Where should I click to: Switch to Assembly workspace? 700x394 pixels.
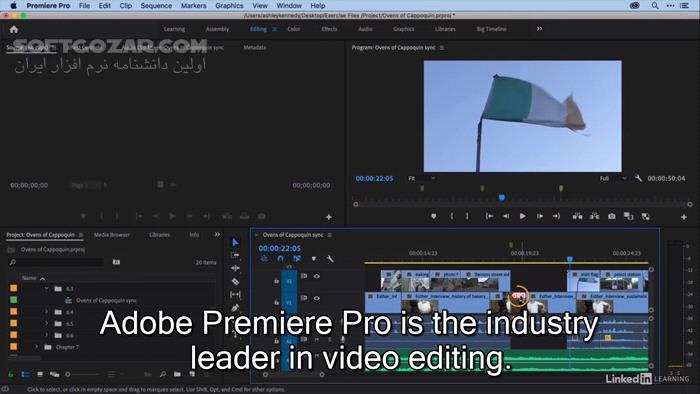coord(217,29)
